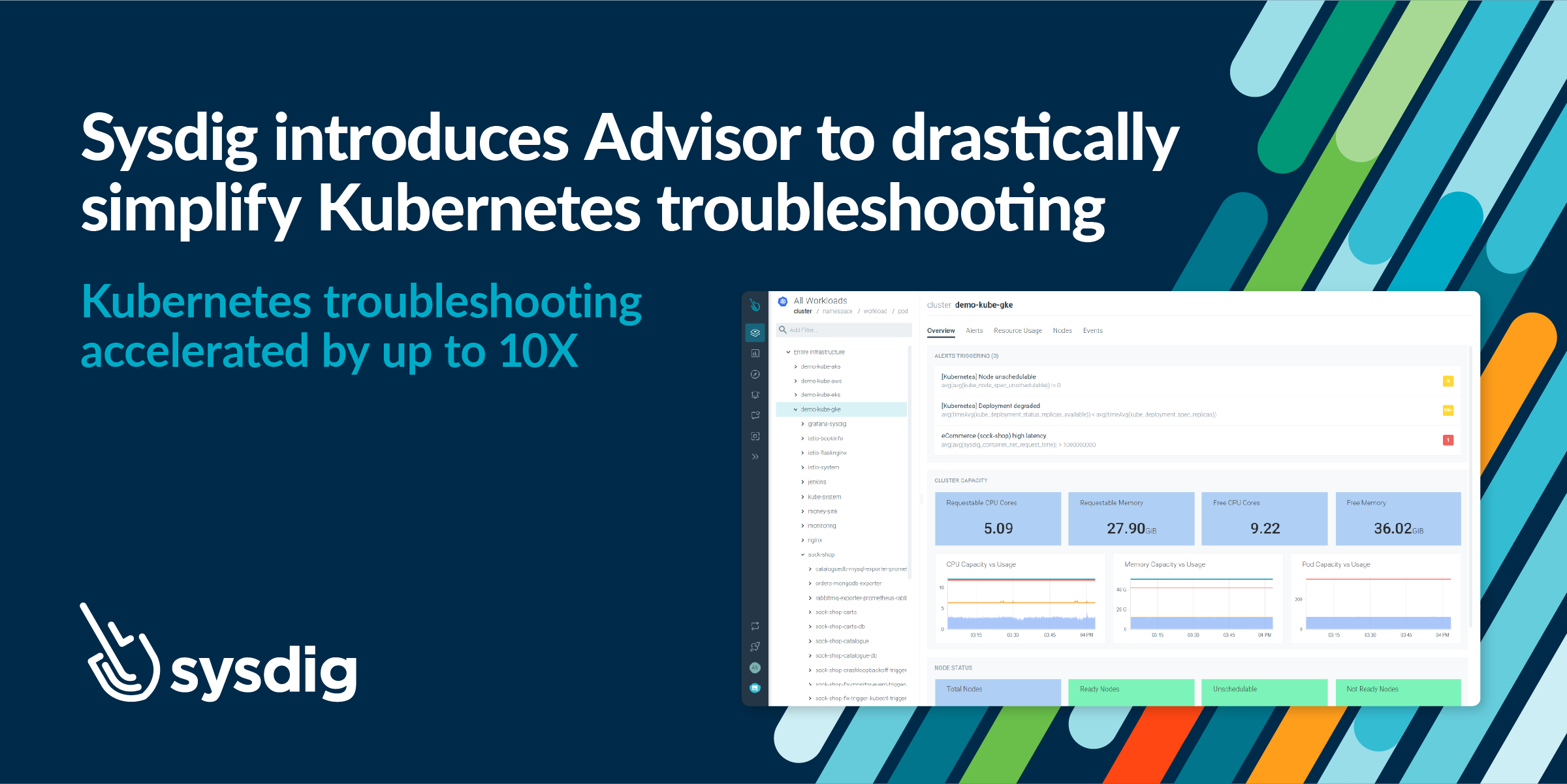Open the Advisor layers icon in the sidebar

(755, 332)
